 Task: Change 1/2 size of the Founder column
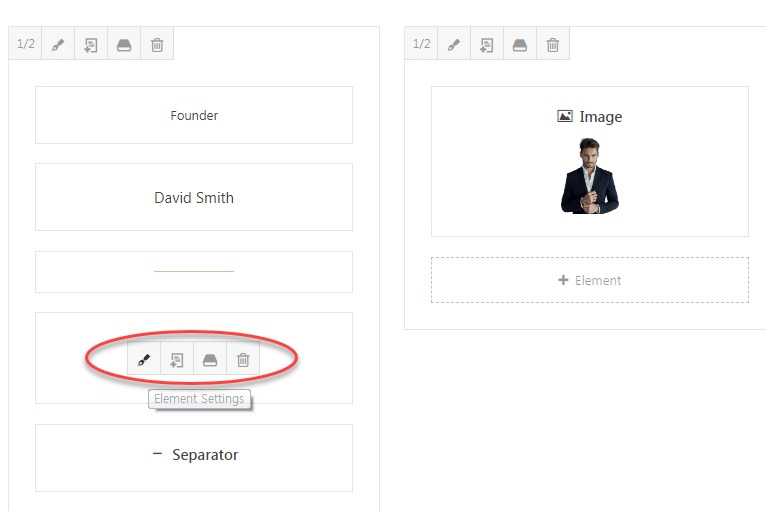pyautogui.click(x=25, y=44)
